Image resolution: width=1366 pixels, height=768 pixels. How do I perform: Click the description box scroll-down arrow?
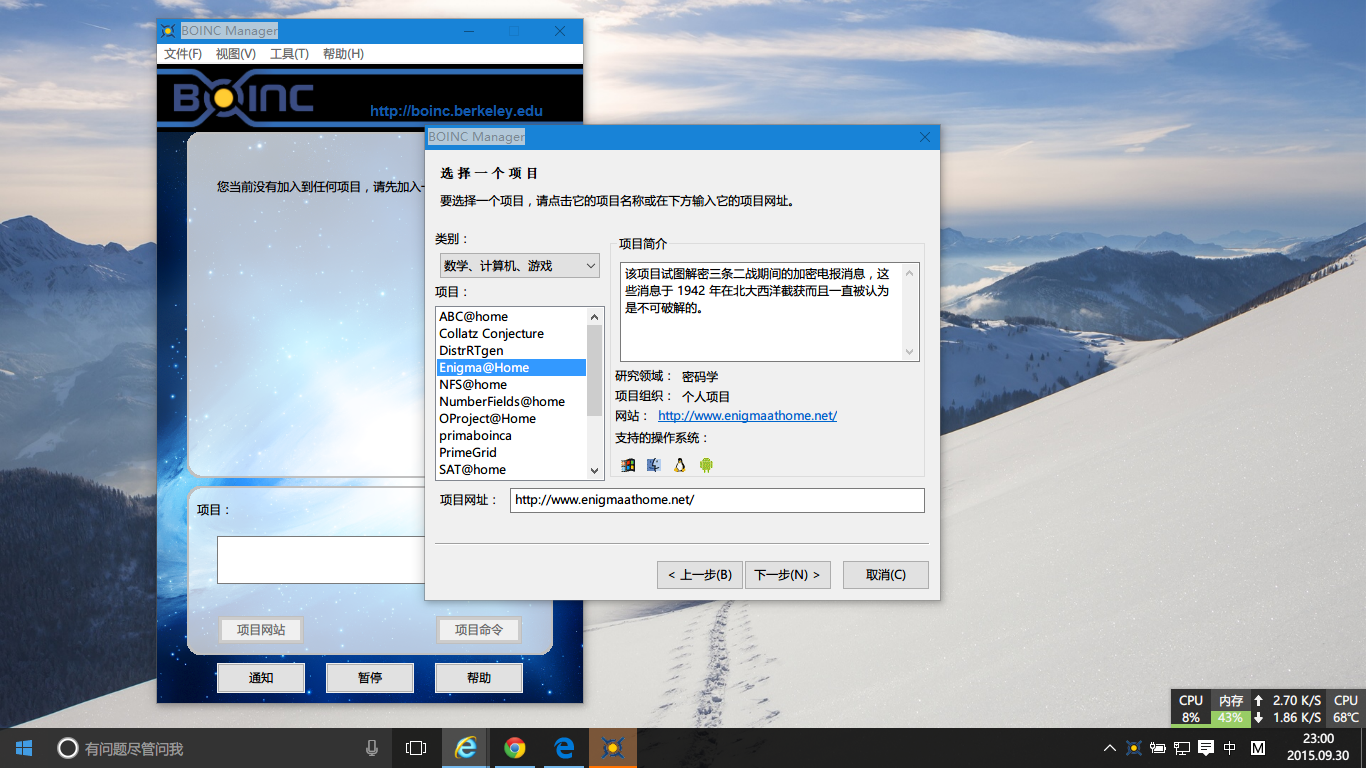pos(910,352)
